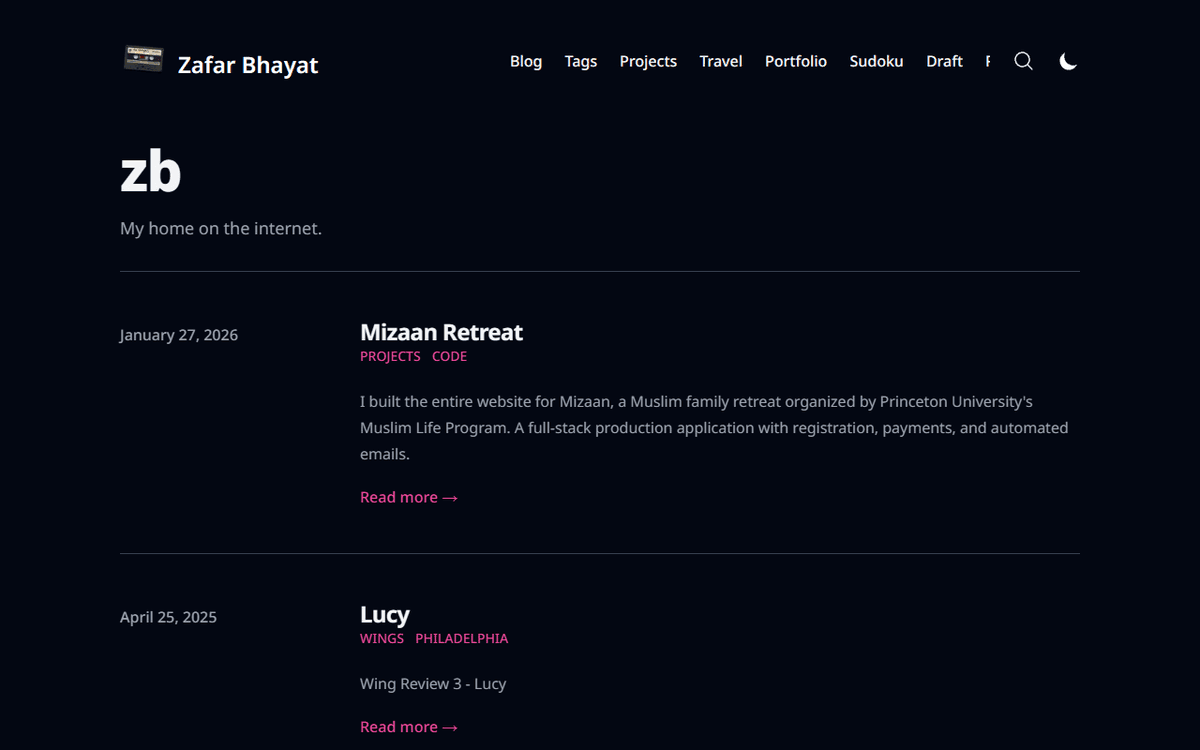The image size is (1200, 750).
Task: Open the Mizaan Retreat post title
Action: tap(441, 332)
